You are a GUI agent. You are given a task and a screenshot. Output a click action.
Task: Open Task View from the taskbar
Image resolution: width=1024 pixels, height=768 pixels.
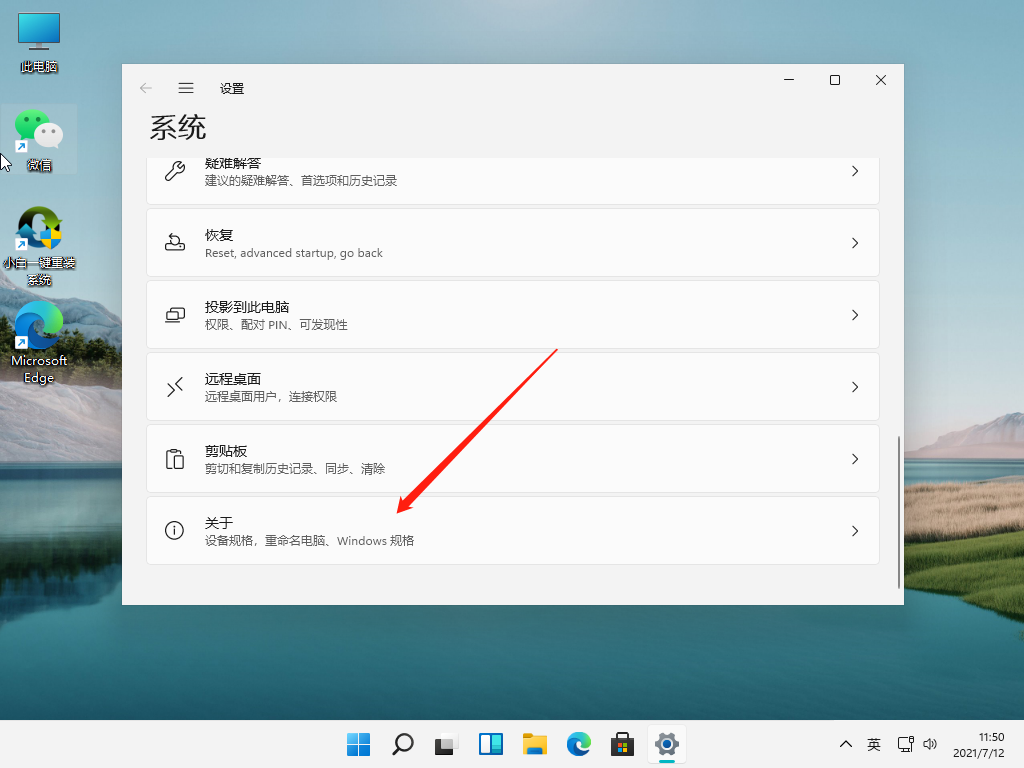[447, 744]
